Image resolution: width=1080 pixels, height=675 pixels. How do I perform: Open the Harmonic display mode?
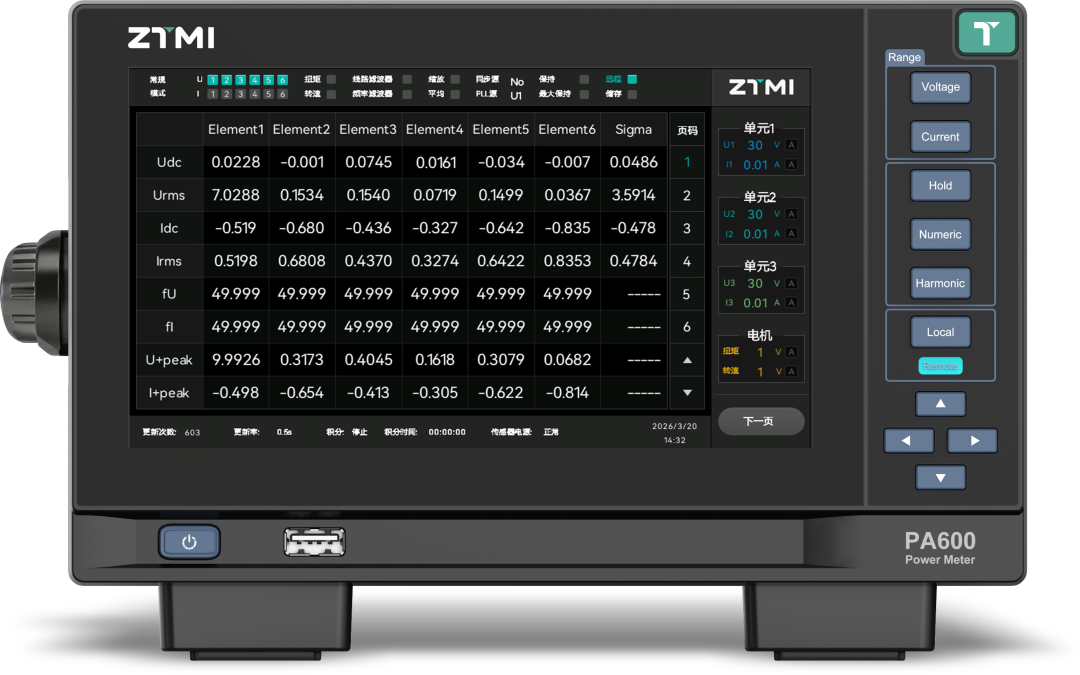coord(940,283)
